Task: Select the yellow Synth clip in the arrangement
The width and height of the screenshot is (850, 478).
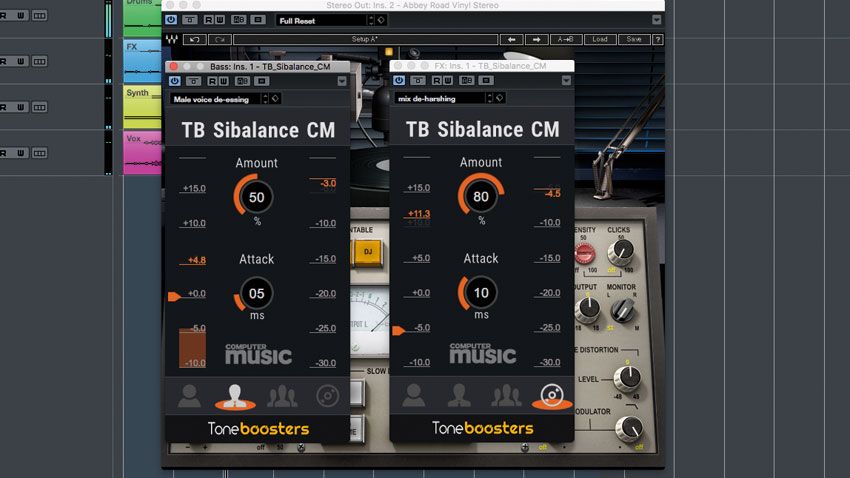Action: 143,106
